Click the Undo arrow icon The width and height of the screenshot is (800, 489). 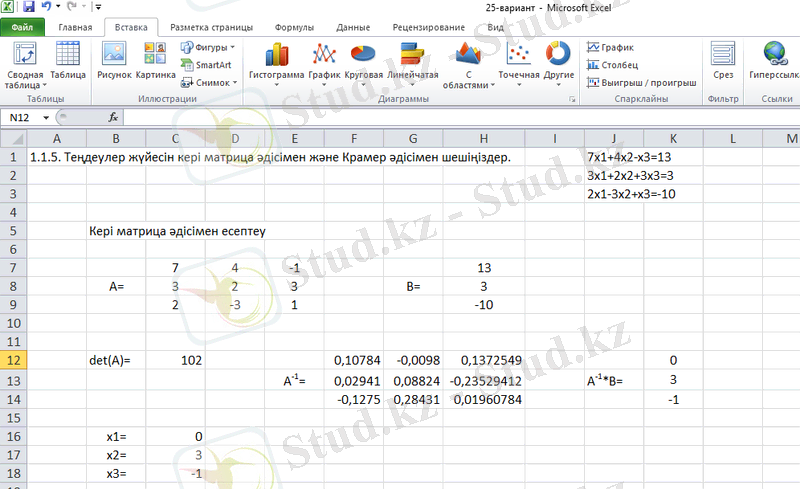46,7
